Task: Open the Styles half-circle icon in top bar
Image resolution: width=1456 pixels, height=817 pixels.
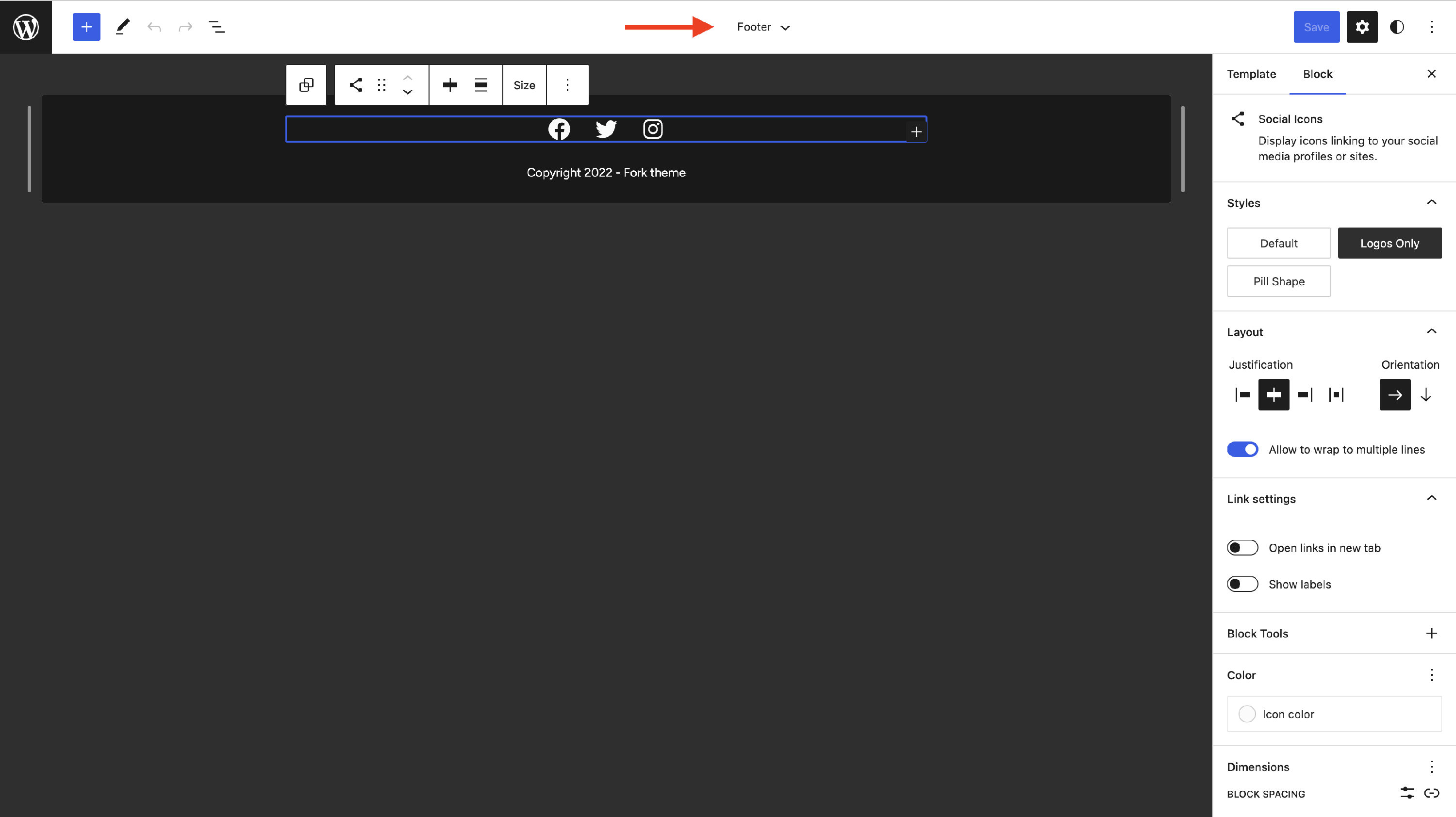Action: point(1397,27)
